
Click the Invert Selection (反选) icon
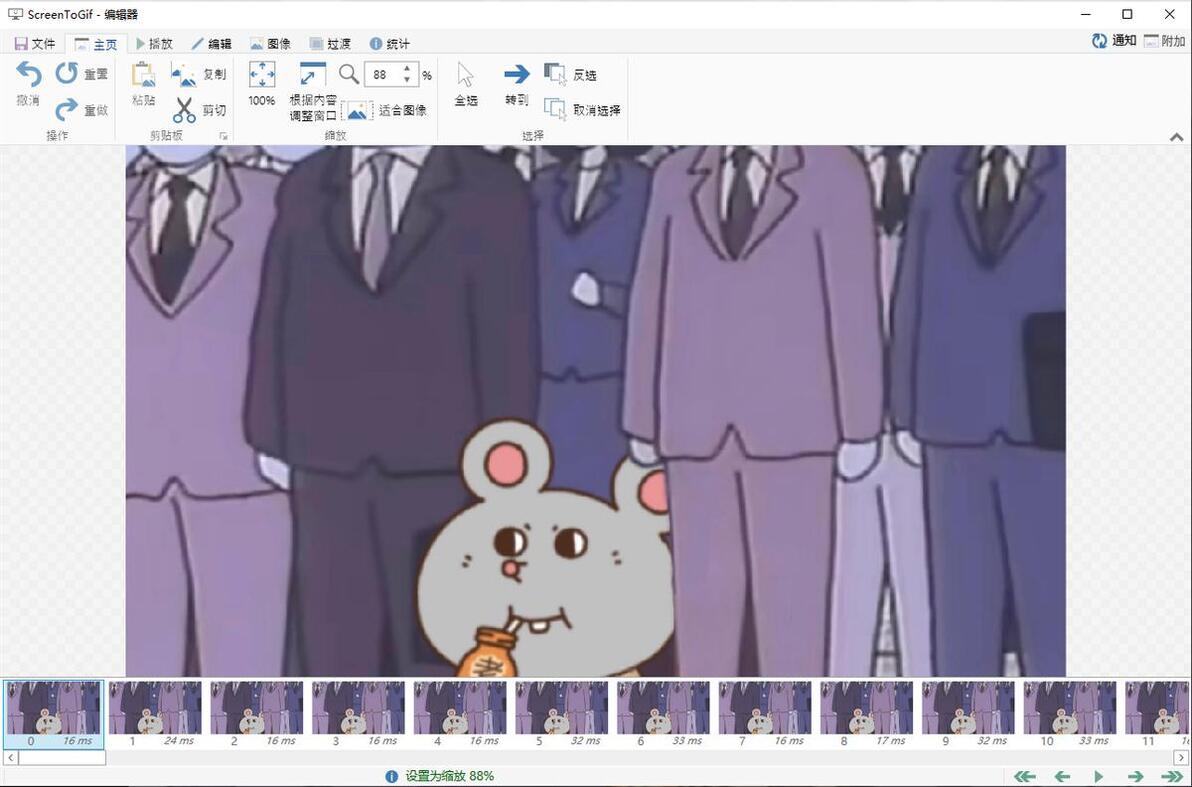(x=555, y=74)
